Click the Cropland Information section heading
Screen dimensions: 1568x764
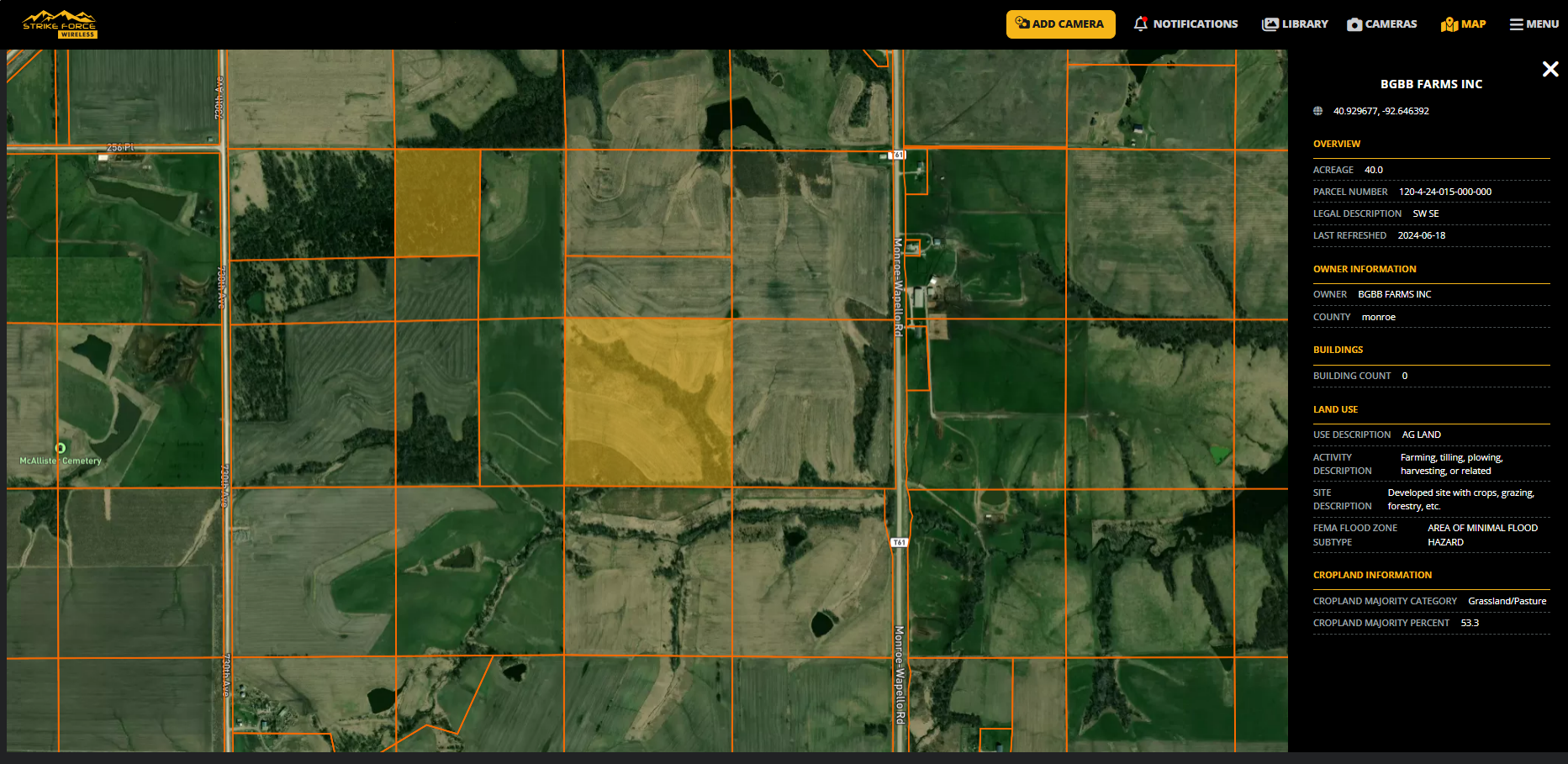click(1372, 575)
